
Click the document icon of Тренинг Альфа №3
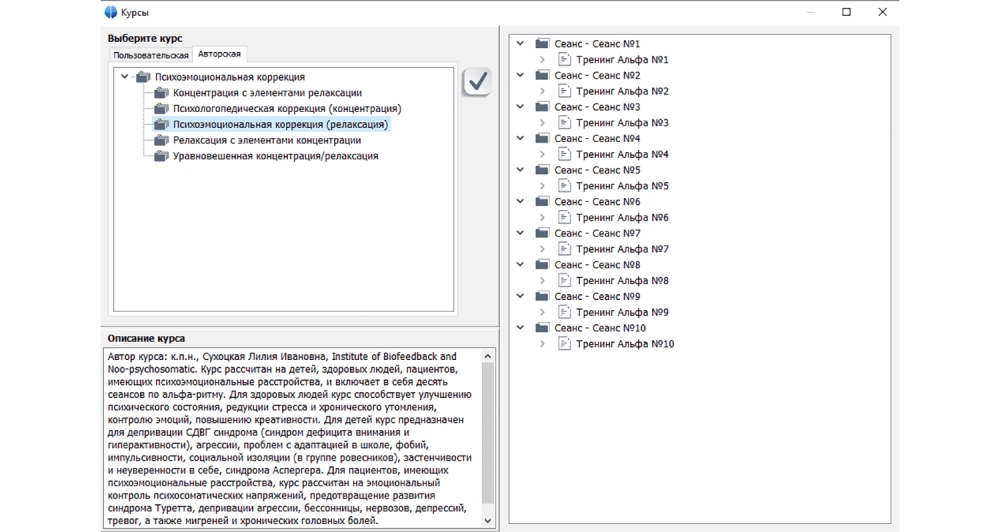[564, 123]
